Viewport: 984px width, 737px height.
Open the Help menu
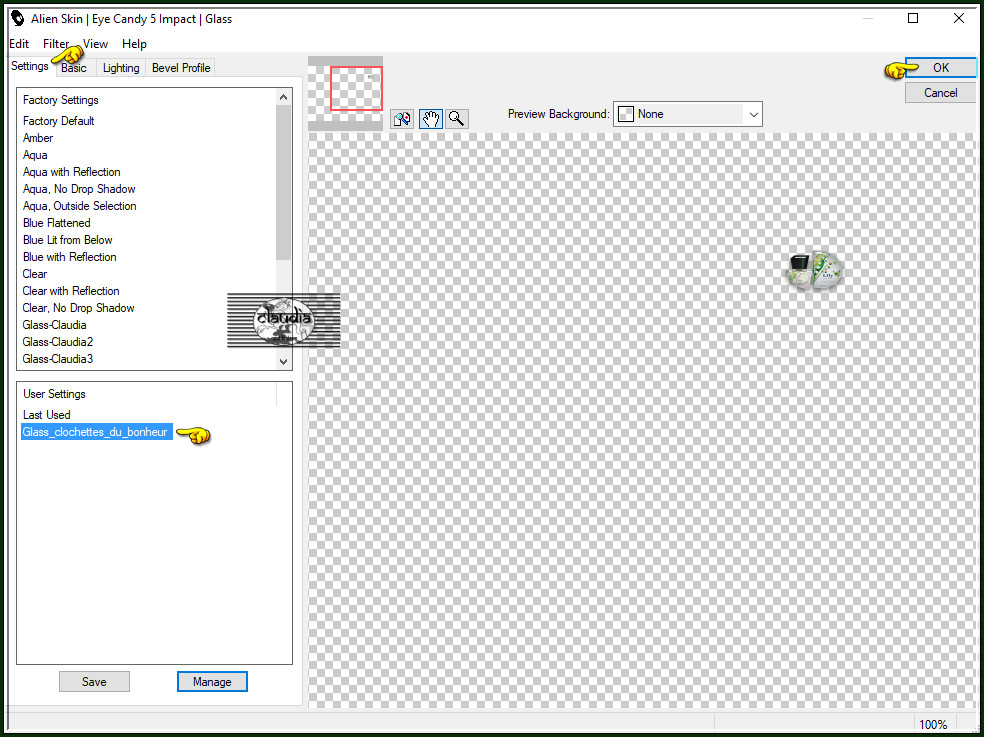pyautogui.click(x=134, y=44)
